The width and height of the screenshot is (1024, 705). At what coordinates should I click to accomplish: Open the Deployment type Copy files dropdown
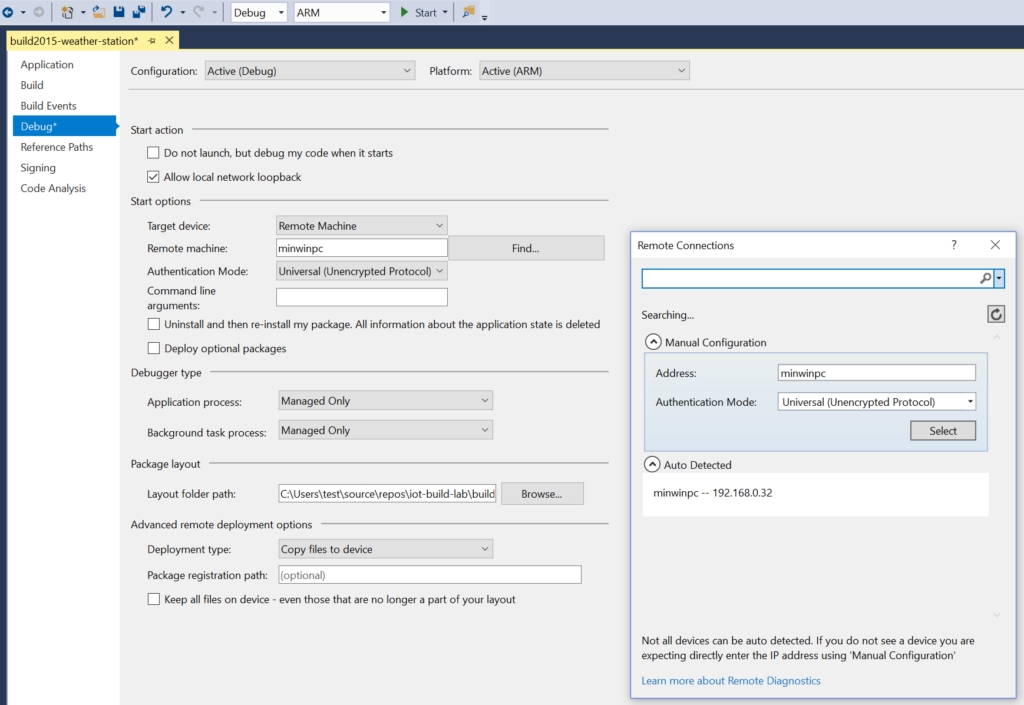385,549
